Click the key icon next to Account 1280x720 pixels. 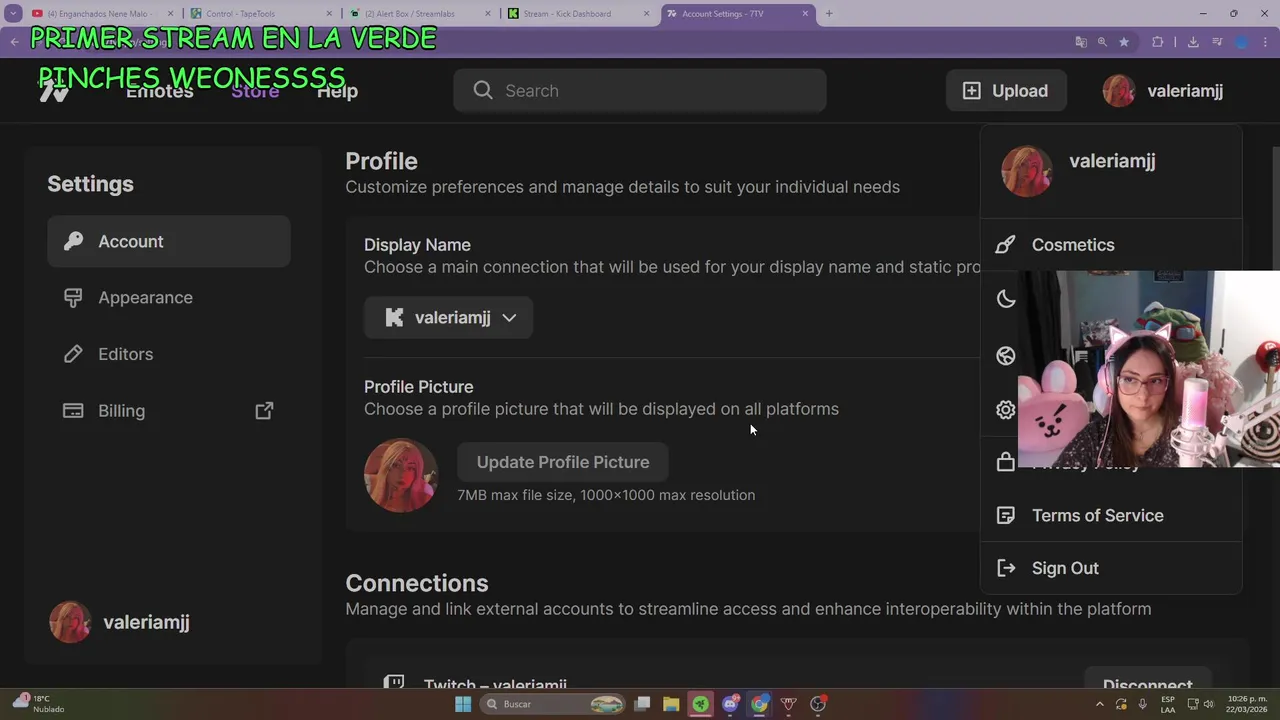(x=73, y=241)
